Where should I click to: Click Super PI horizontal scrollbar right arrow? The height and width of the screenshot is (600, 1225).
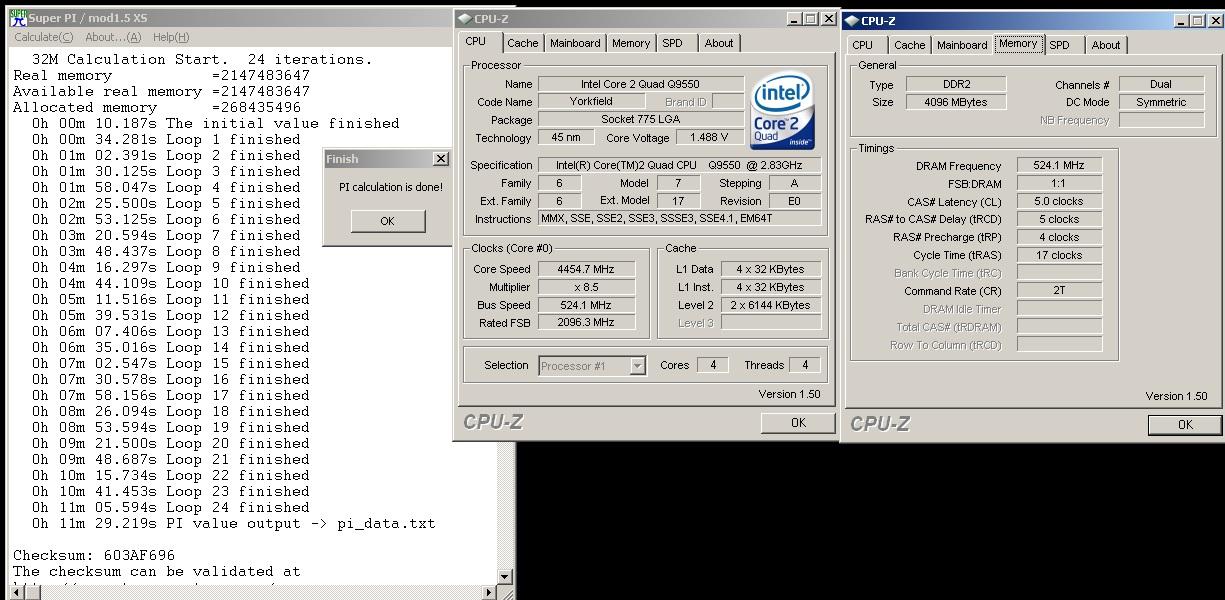(489, 592)
